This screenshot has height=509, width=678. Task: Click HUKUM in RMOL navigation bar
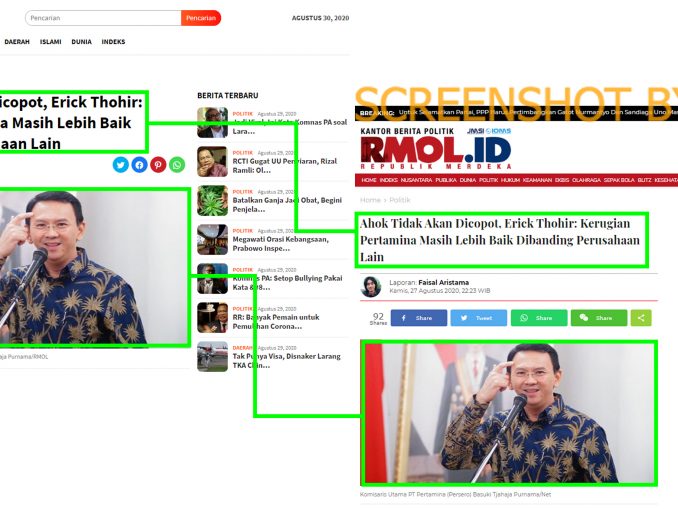510,180
